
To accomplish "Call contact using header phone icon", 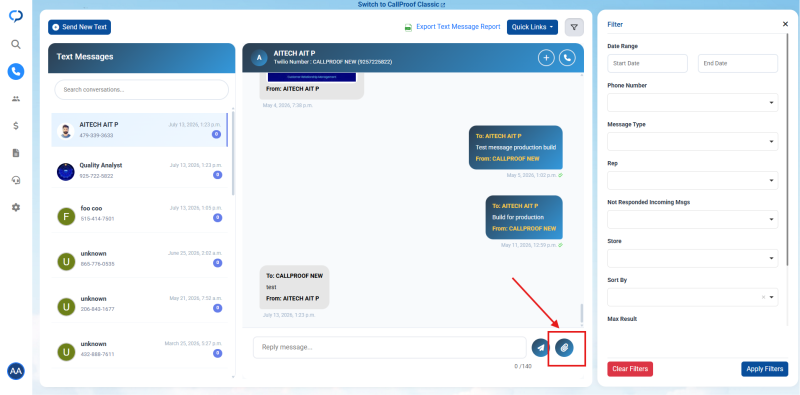I will [x=567, y=58].
